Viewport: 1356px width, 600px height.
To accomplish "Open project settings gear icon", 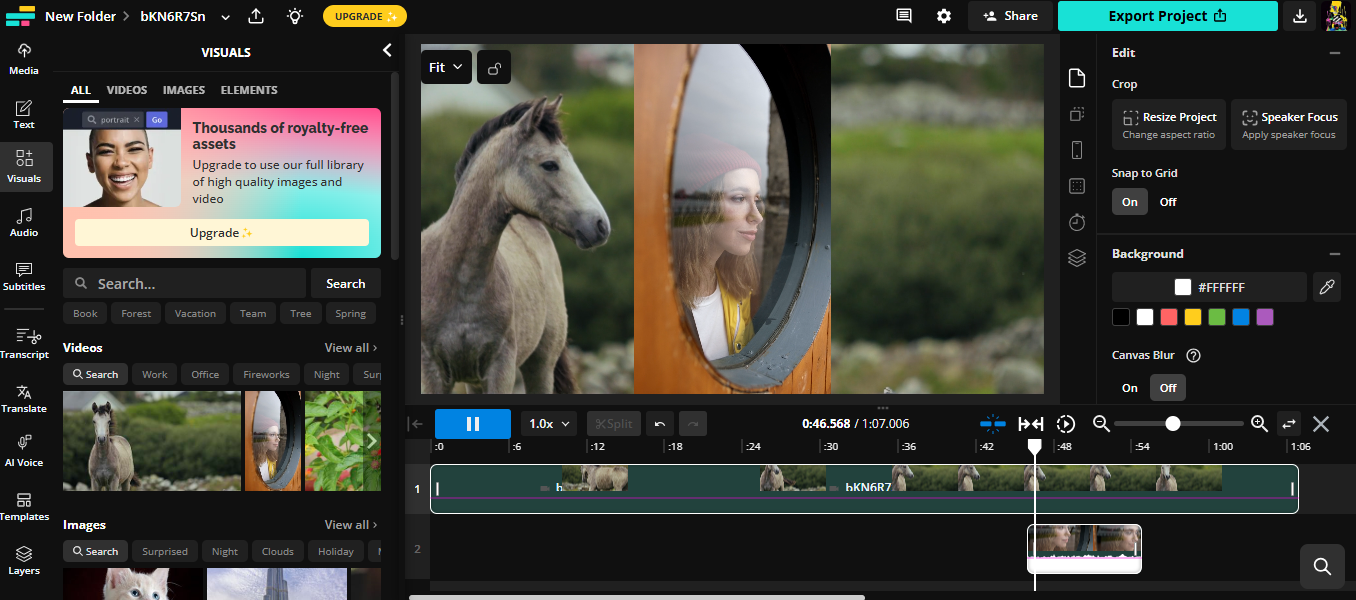I will 944,16.
